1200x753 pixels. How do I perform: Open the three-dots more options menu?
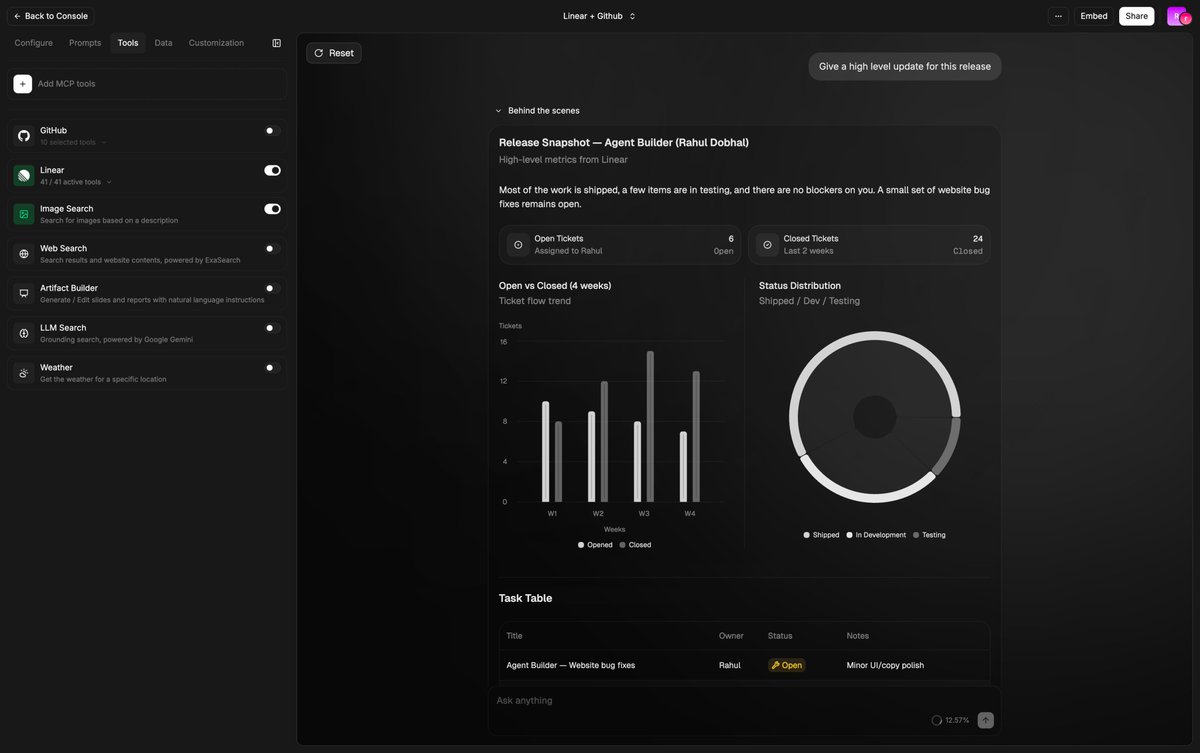click(x=1058, y=16)
